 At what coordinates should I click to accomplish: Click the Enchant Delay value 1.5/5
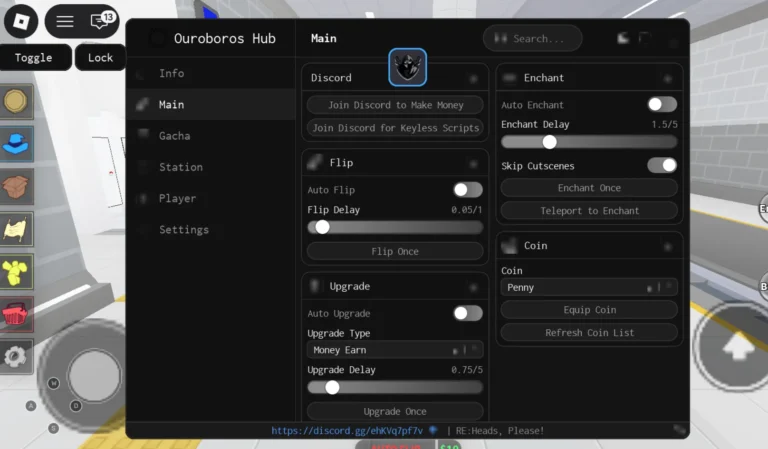[664, 124]
